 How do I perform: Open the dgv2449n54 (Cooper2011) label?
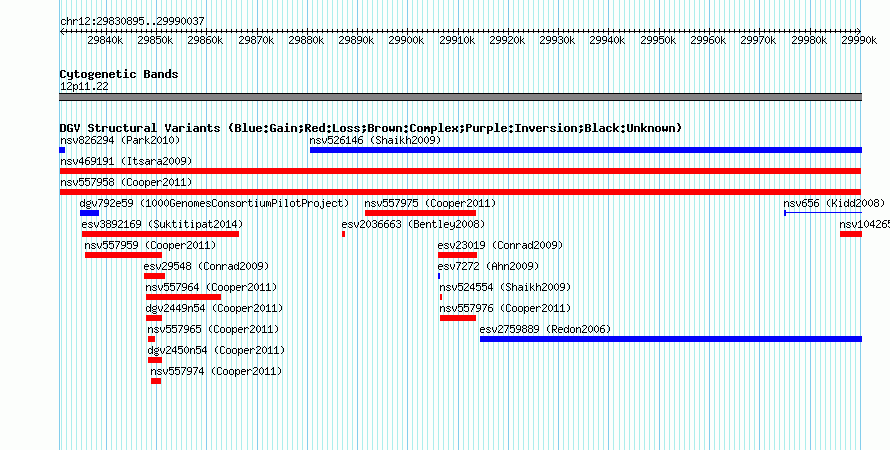coord(214,308)
